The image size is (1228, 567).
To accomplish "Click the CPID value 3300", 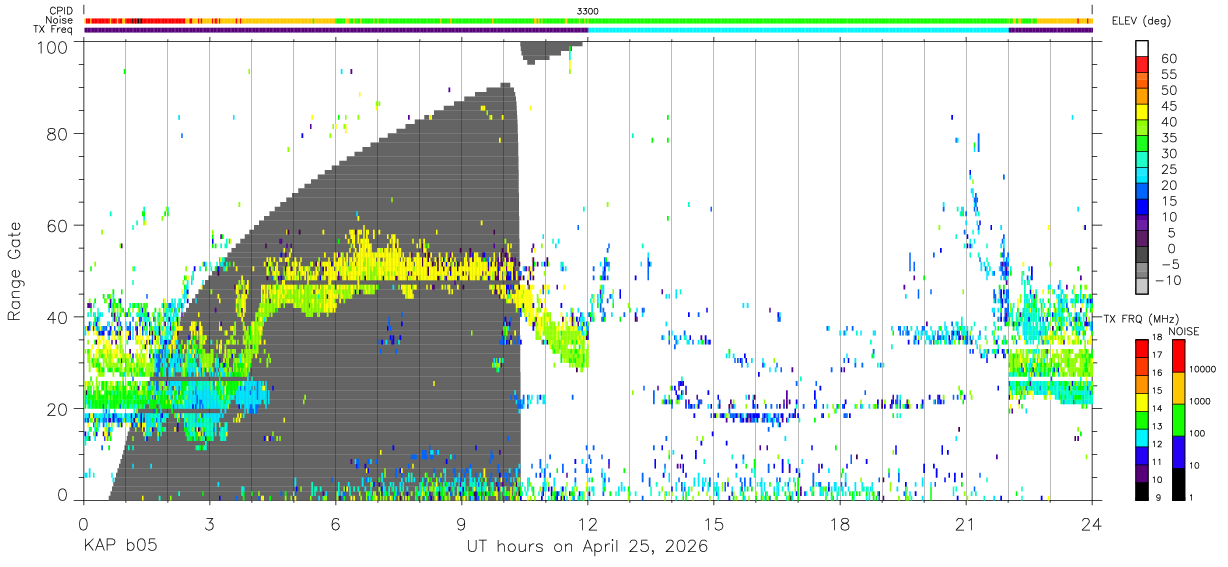I will [x=588, y=10].
